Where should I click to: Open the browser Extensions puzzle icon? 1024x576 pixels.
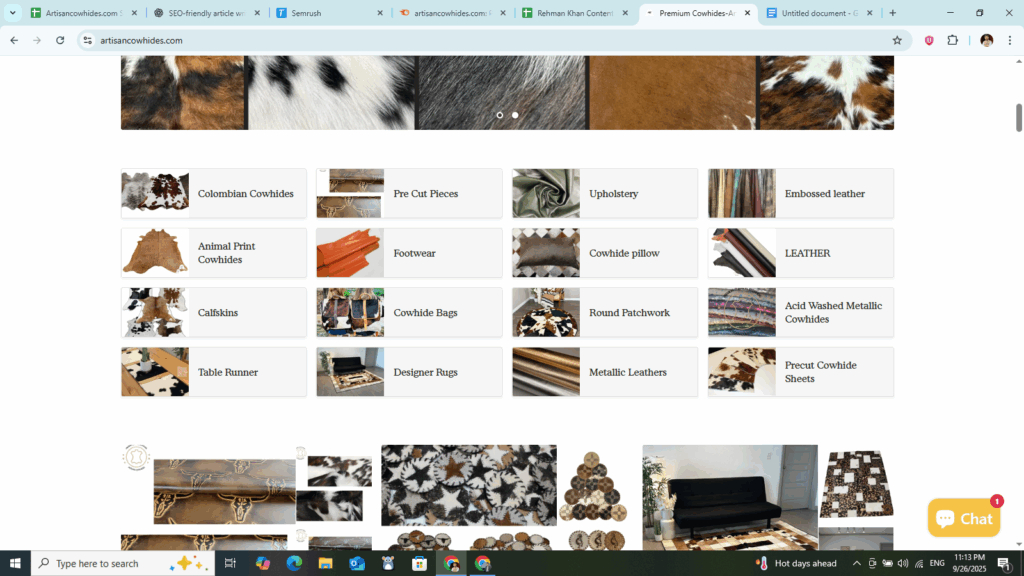point(952,40)
